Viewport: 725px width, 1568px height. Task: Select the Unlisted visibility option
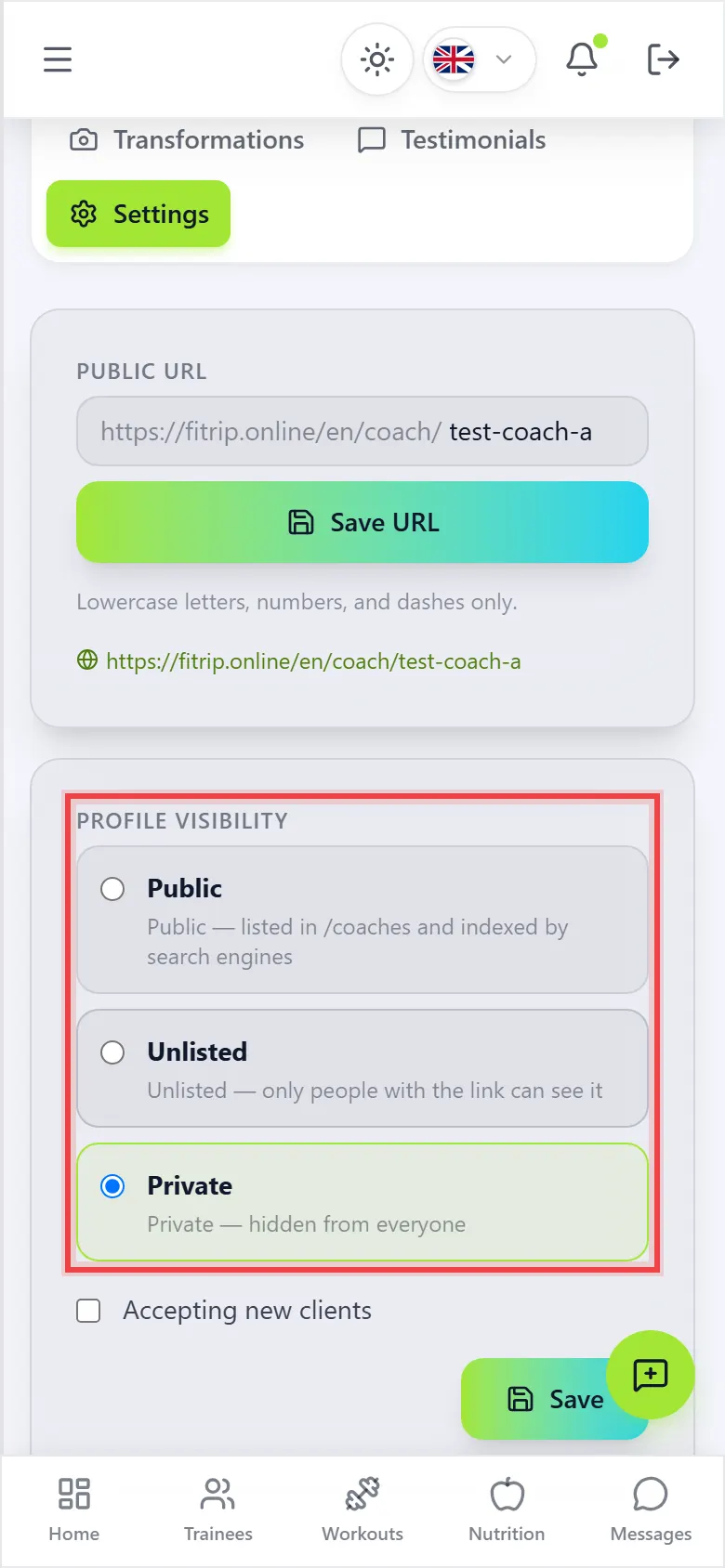pos(362,1068)
